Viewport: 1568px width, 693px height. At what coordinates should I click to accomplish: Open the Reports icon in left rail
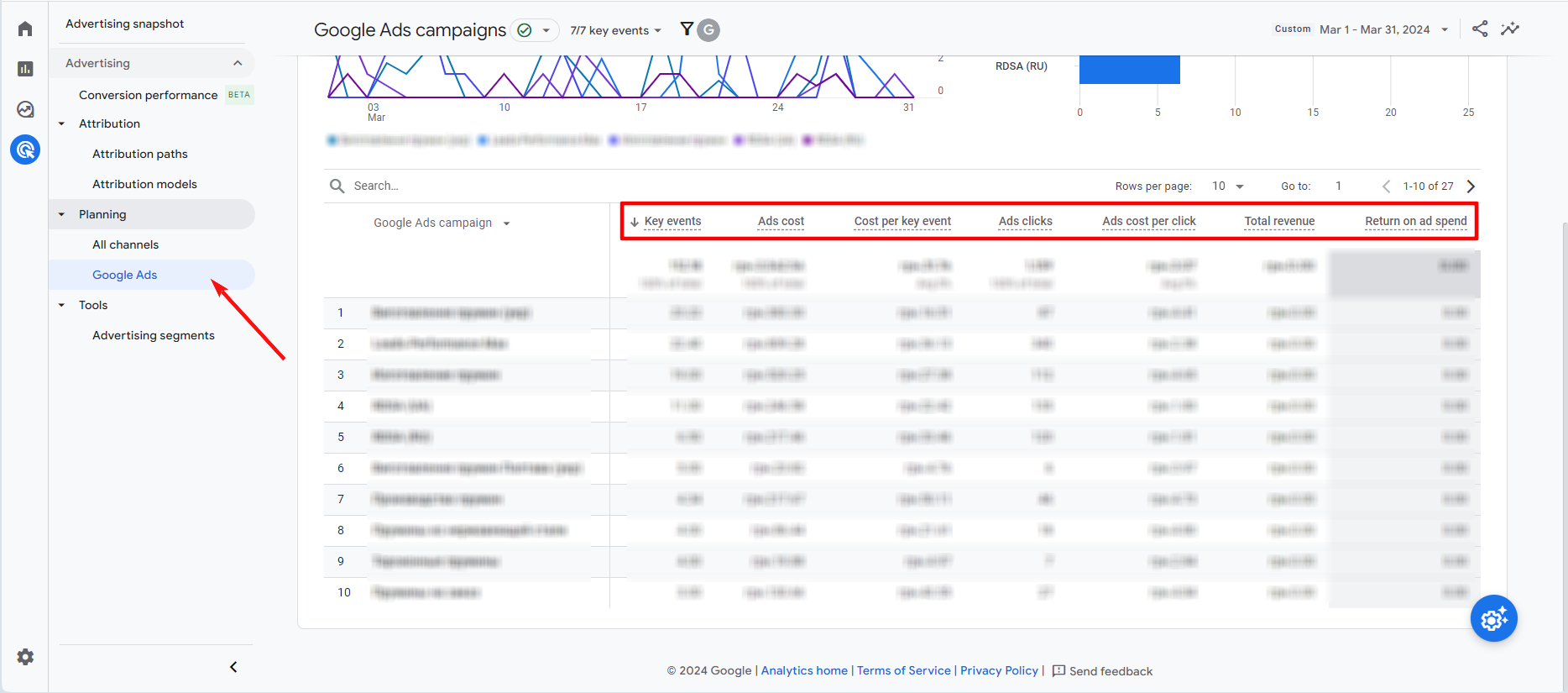[x=25, y=69]
